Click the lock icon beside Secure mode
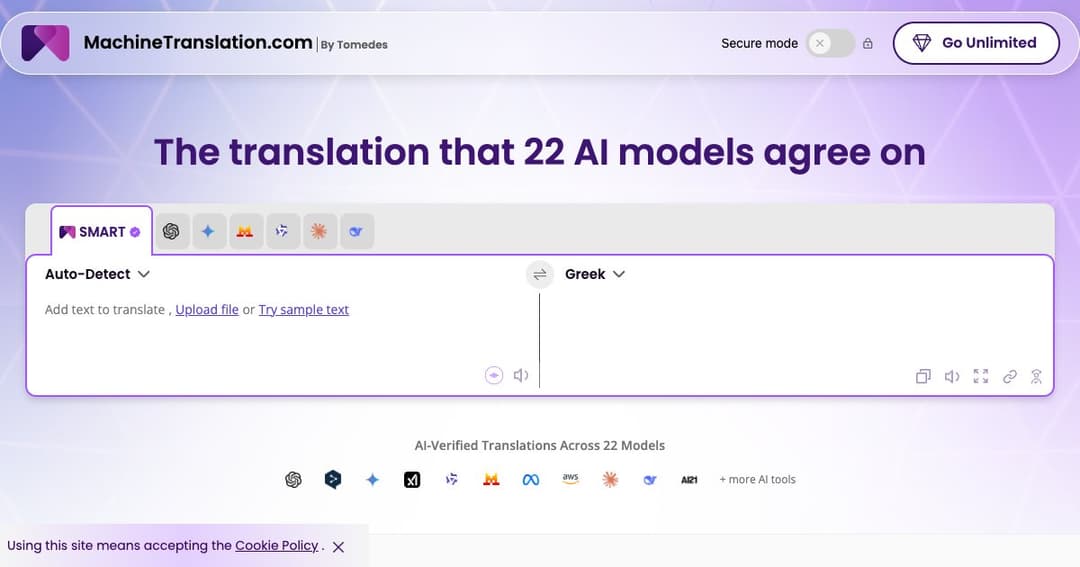The height and width of the screenshot is (567, 1080). pyautogui.click(x=868, y=43)
